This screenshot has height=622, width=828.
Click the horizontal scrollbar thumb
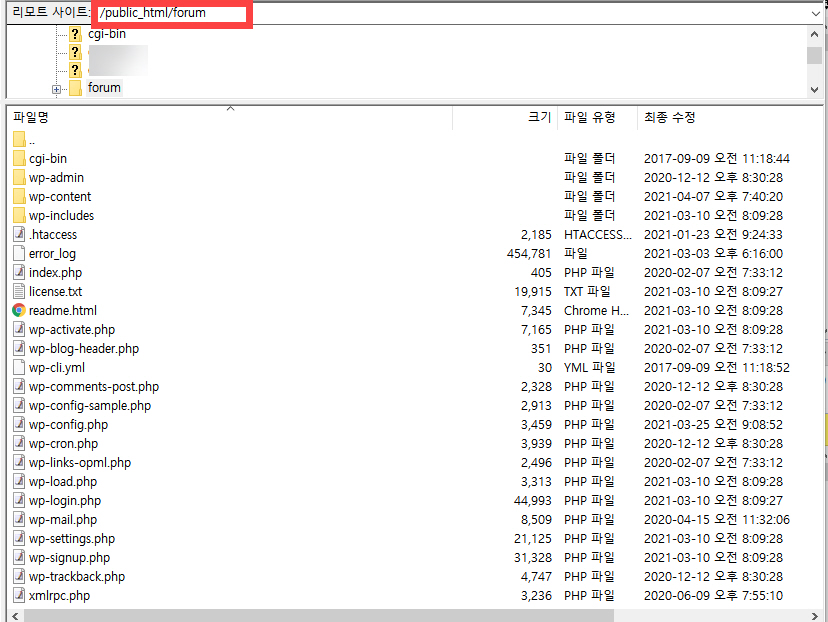[319, 616]
